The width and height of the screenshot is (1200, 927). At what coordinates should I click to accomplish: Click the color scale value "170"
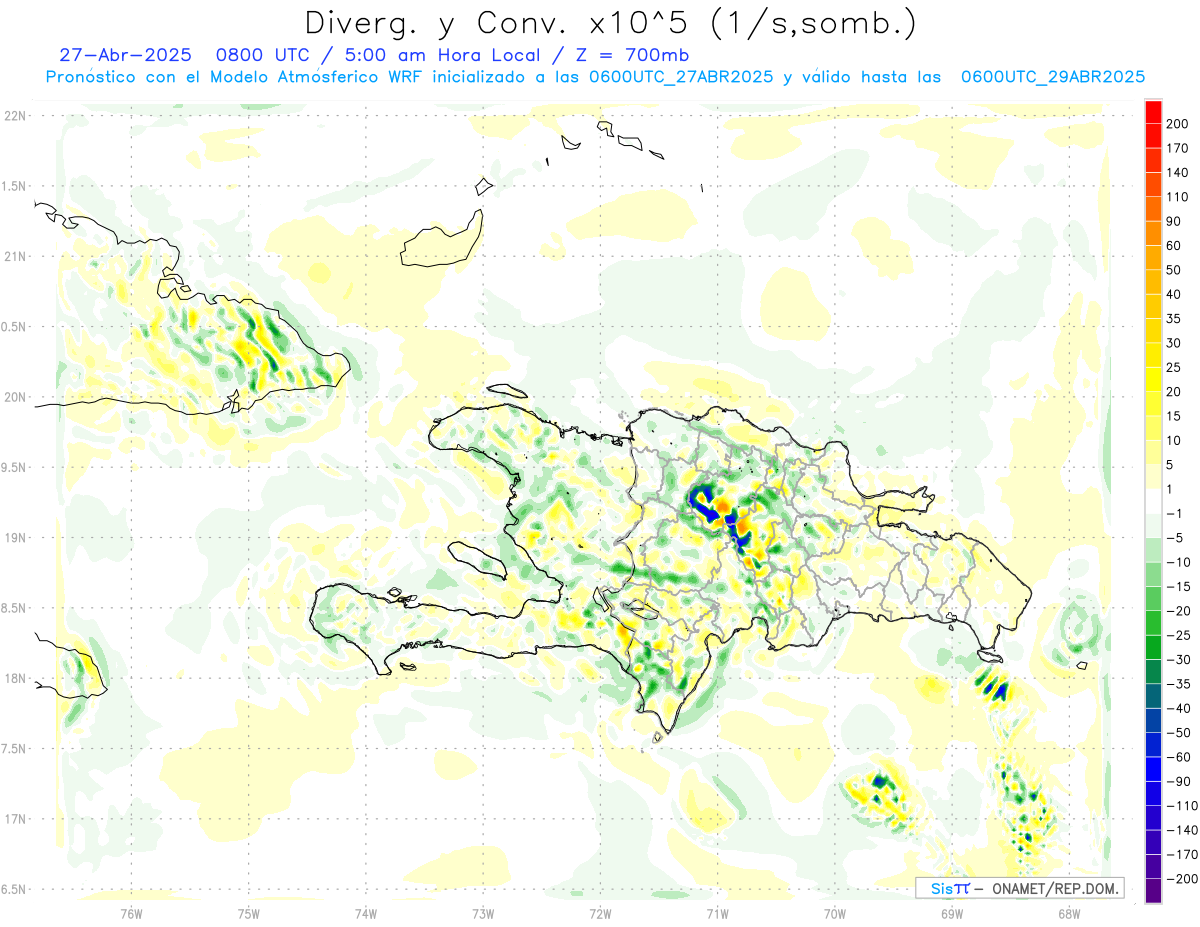1178,149
